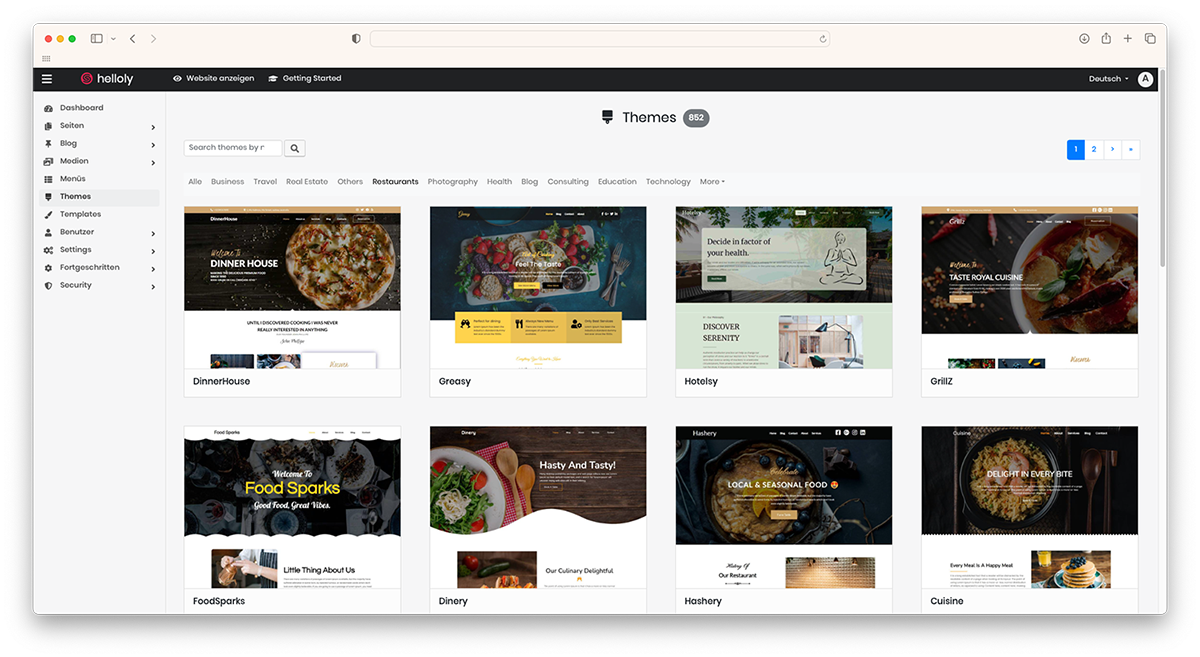Select the Photography category filter
Screen dimensions: 1200x657
(453, 182)
